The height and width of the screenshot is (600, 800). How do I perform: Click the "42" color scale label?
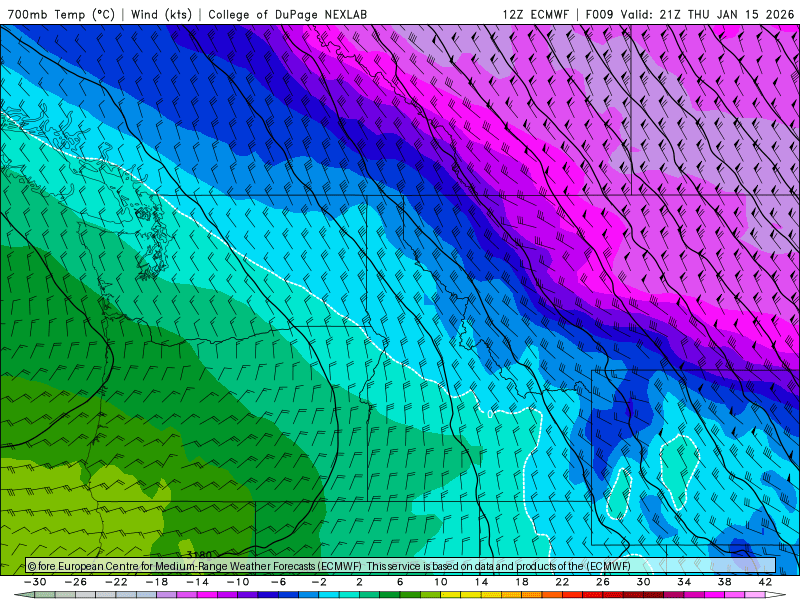pos(765,582)
